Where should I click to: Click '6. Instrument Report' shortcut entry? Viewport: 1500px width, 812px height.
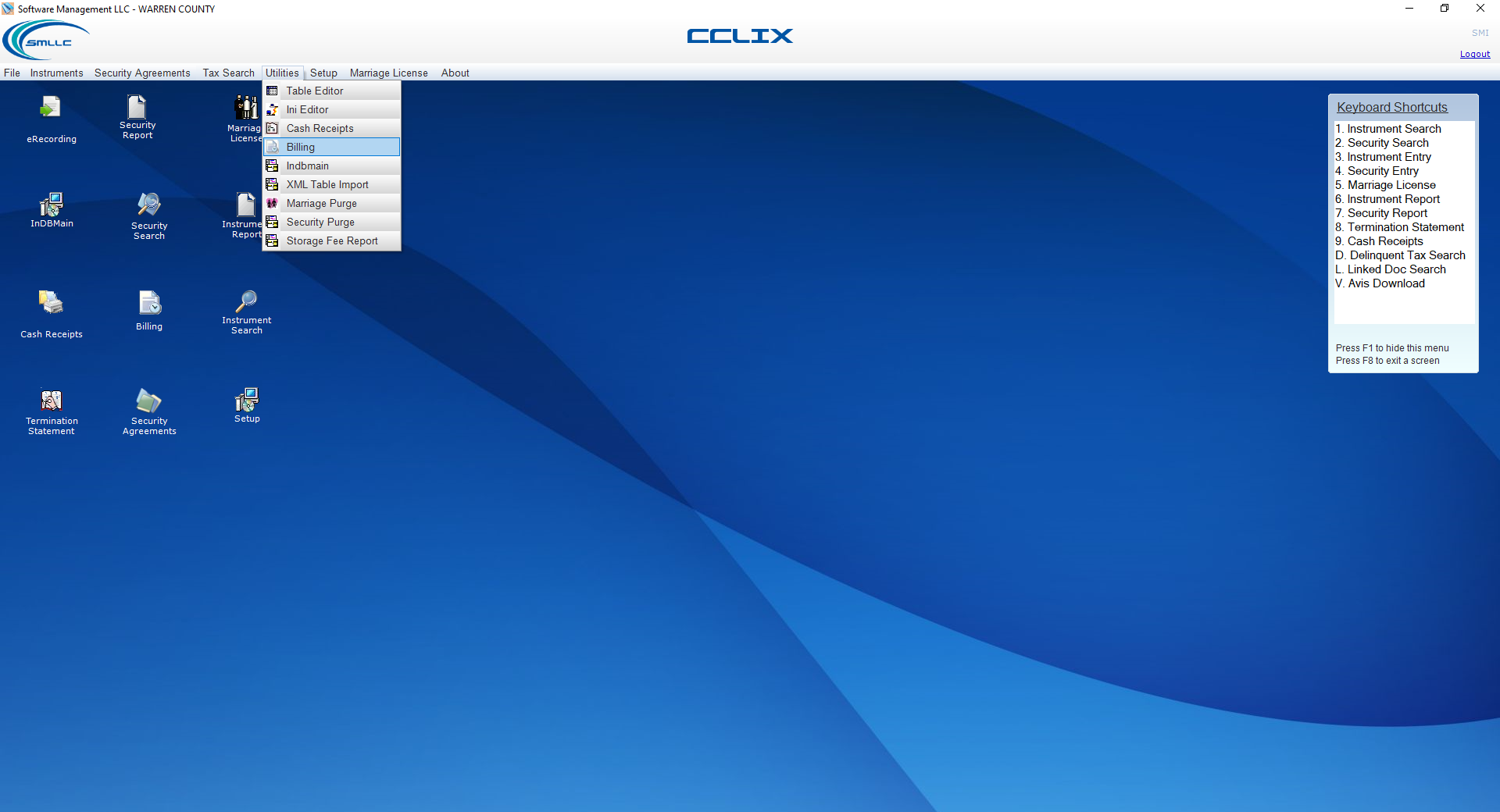(x=1387, y=199)
